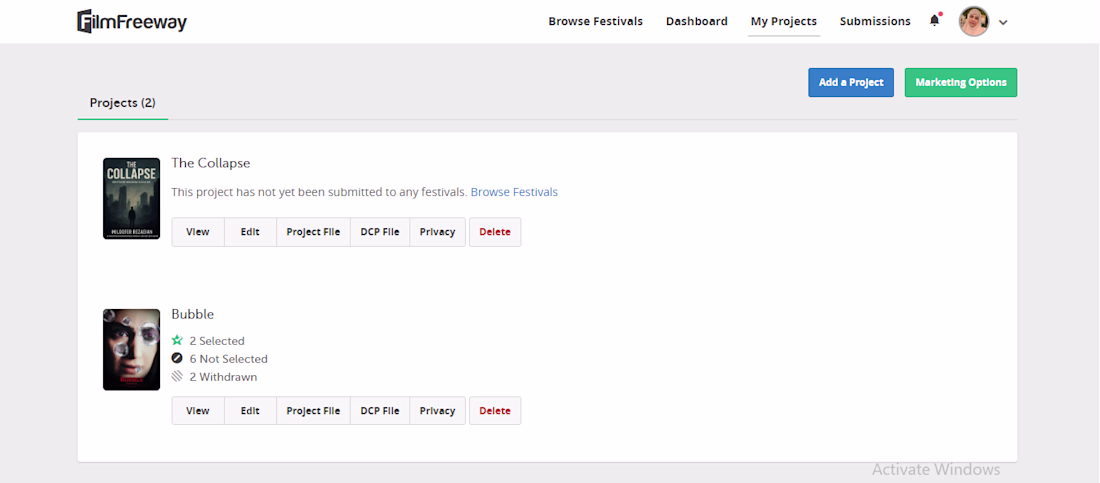Click the FilmFreeway logo
Screen dimensions: 1100x483
point(132,22)
